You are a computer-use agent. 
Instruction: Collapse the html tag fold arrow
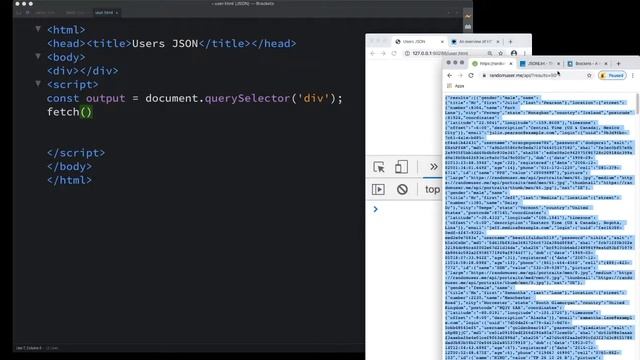pyautogui.click(x=38, y=29)
